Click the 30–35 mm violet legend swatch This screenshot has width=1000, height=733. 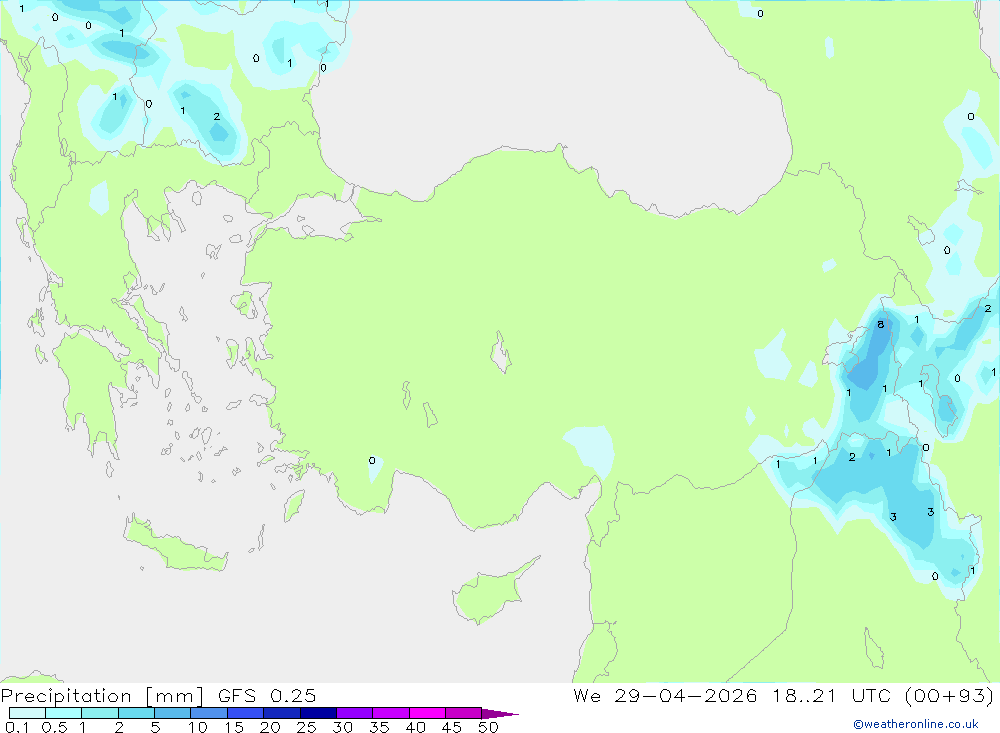tap(355, 713)
